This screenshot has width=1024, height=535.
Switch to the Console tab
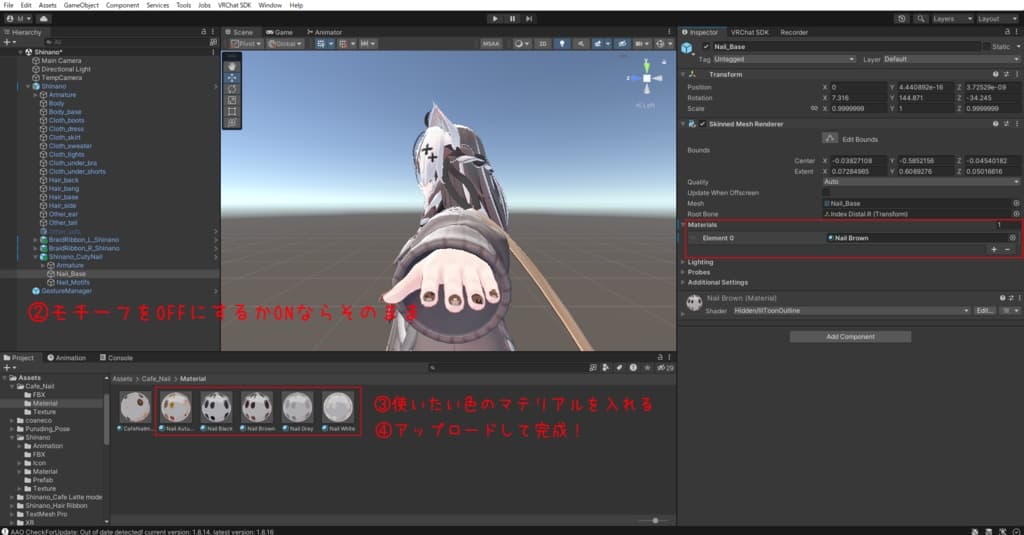click(116, 358)
